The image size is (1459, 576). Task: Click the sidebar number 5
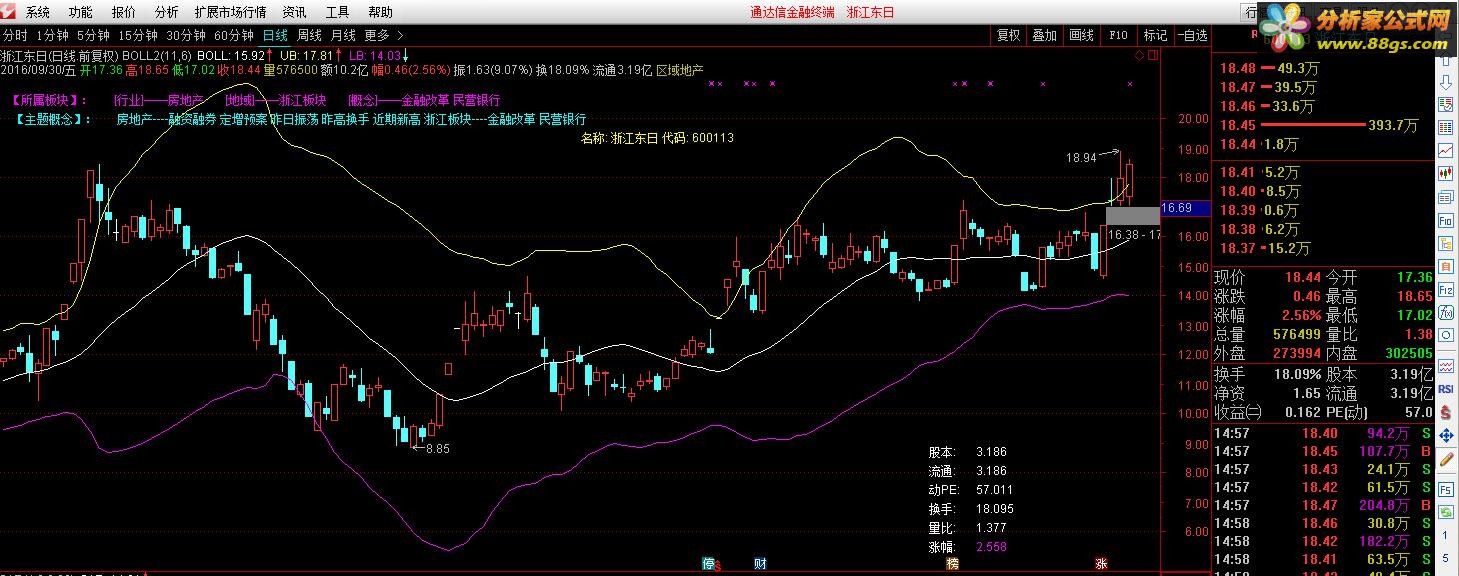pyautogui.click(x=1445, y=559)
